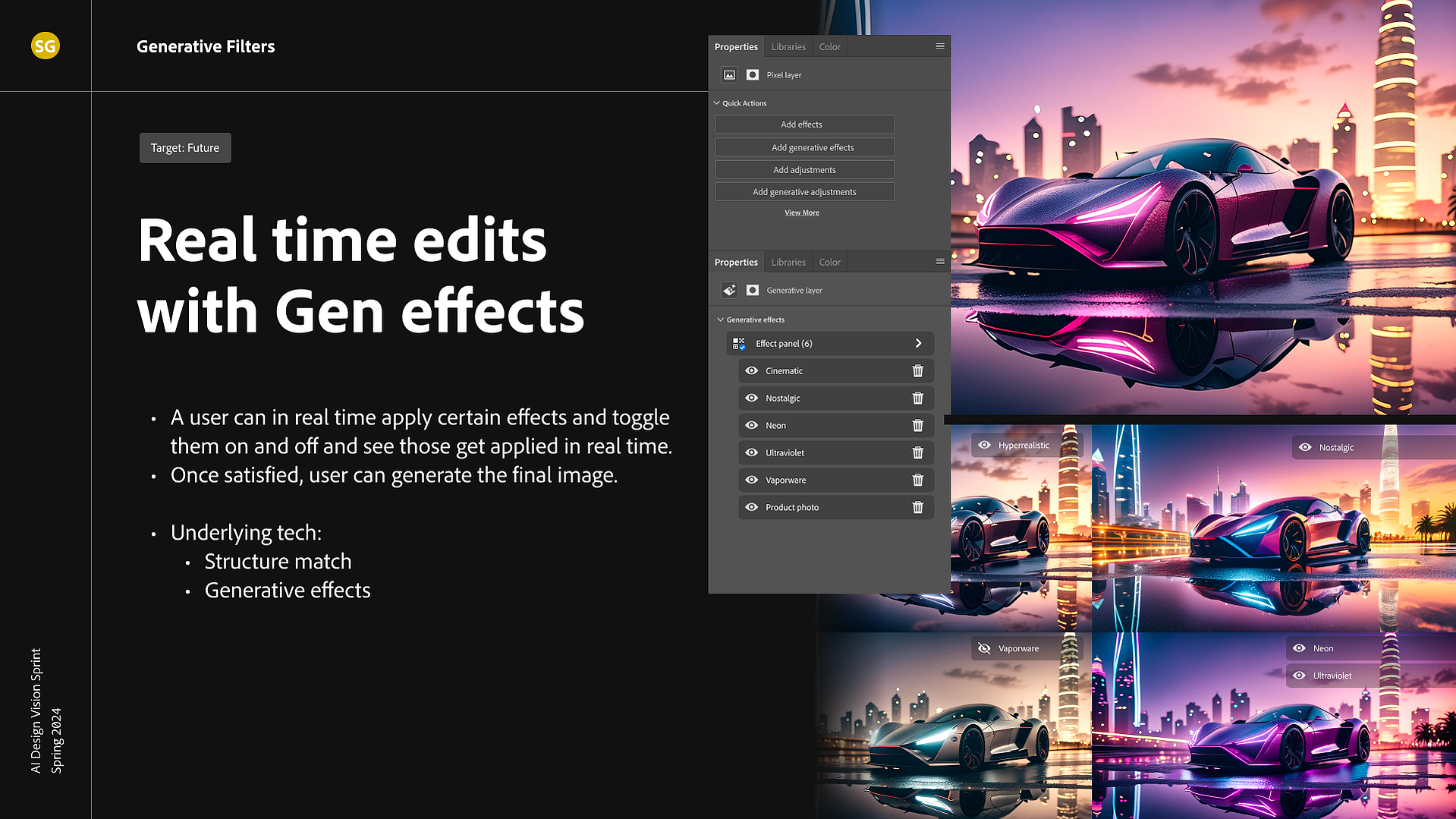
Task: Delete the Ultraviolet effect
Action: [917, 453]
